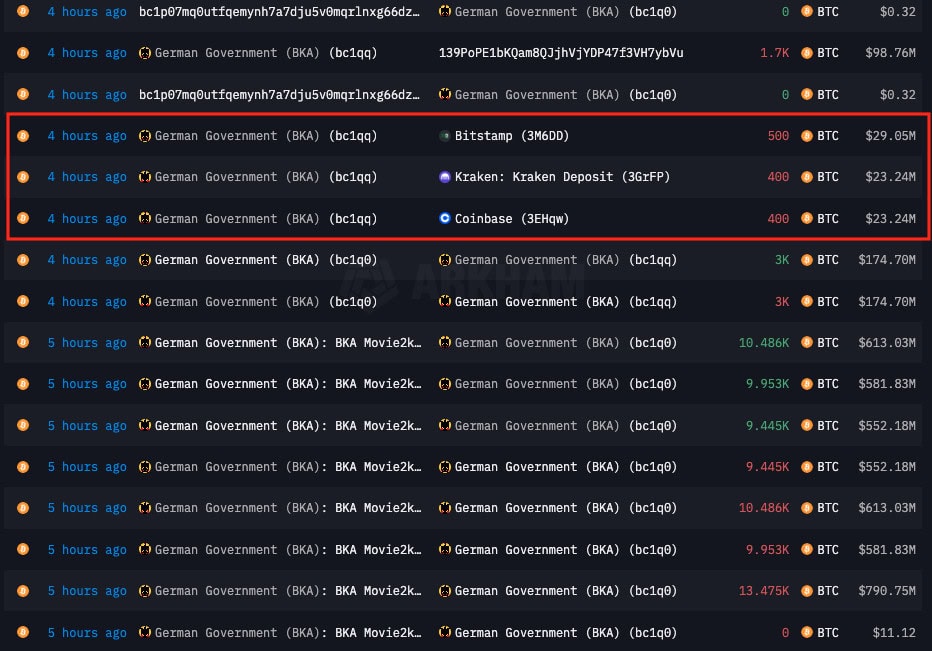Screen dimensions: 932x651
Task: Open address 139PoPE1bKQam8QJjhVjYDP47f3VH7ybVu
Action: point(561,53)
